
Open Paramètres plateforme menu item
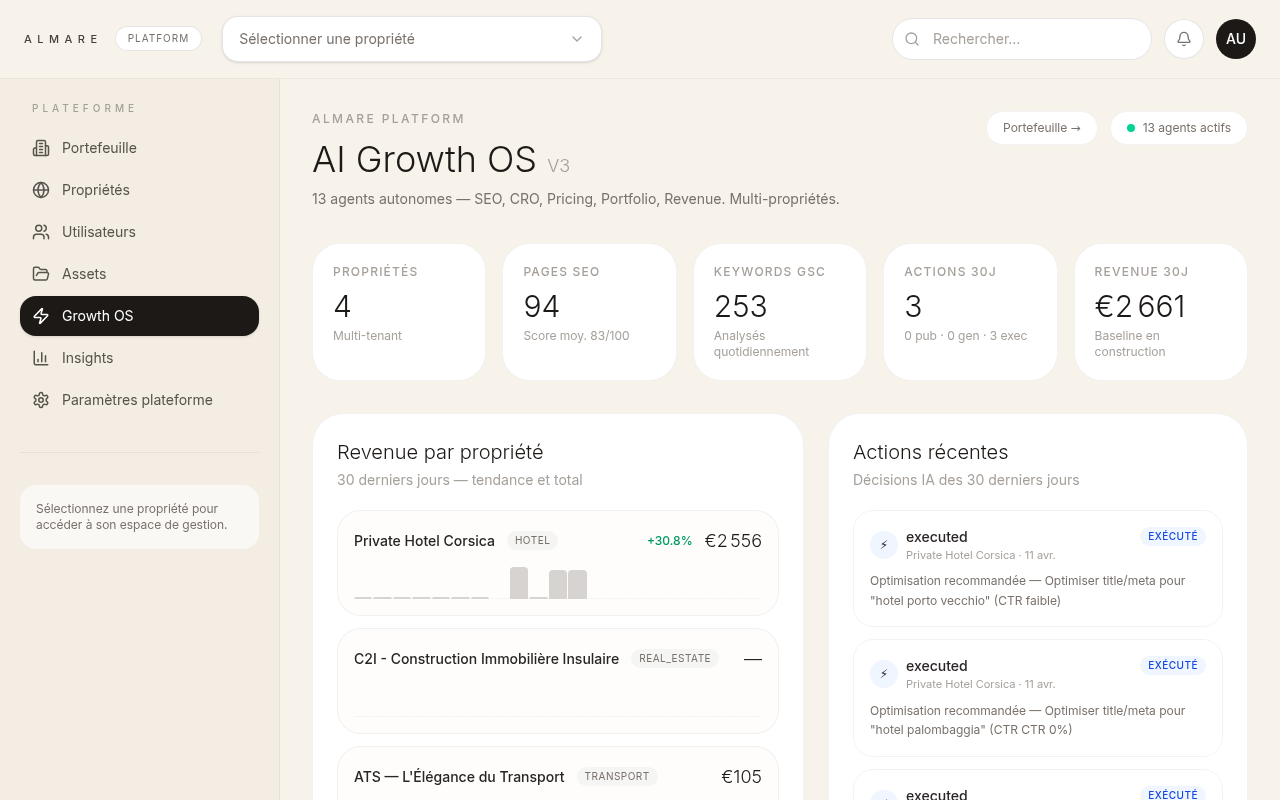coord(139,400)
